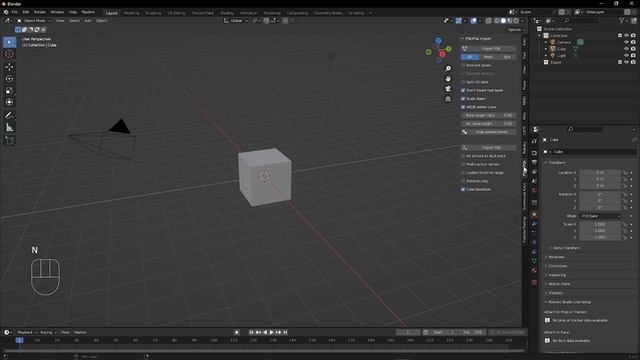This screenshot has height=360, width=640.
Task: Uncheck the Scale down checkbox
Action: point(463,99)
